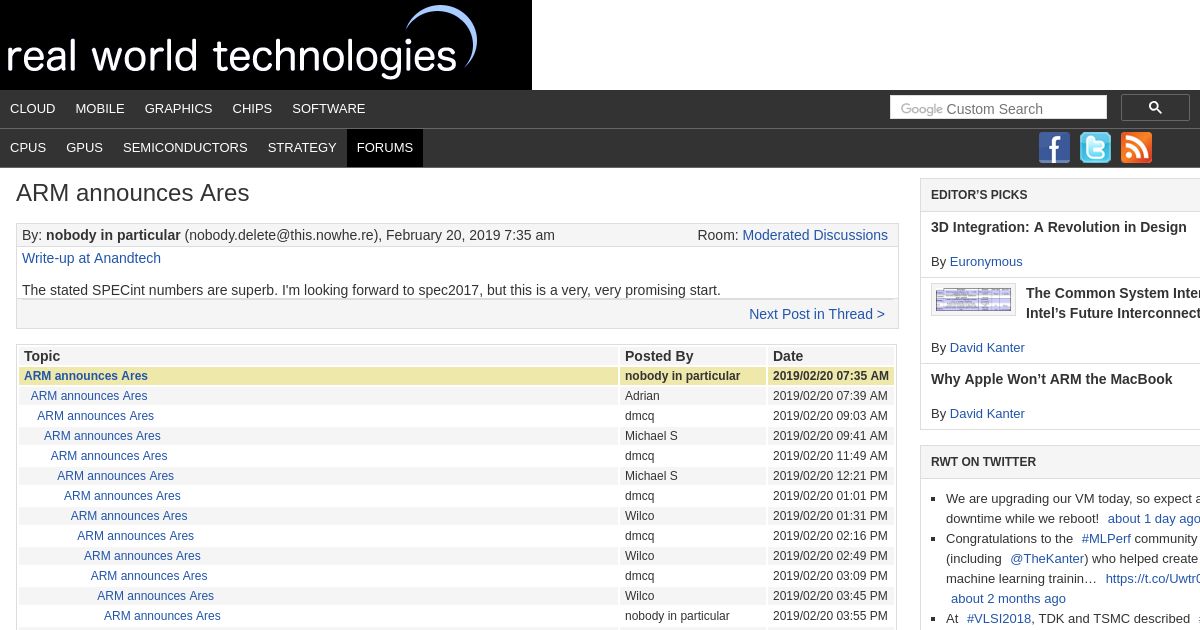Click the Real World Technologies logo
This screenshot has height=630, width=1200.
[266, 45]
